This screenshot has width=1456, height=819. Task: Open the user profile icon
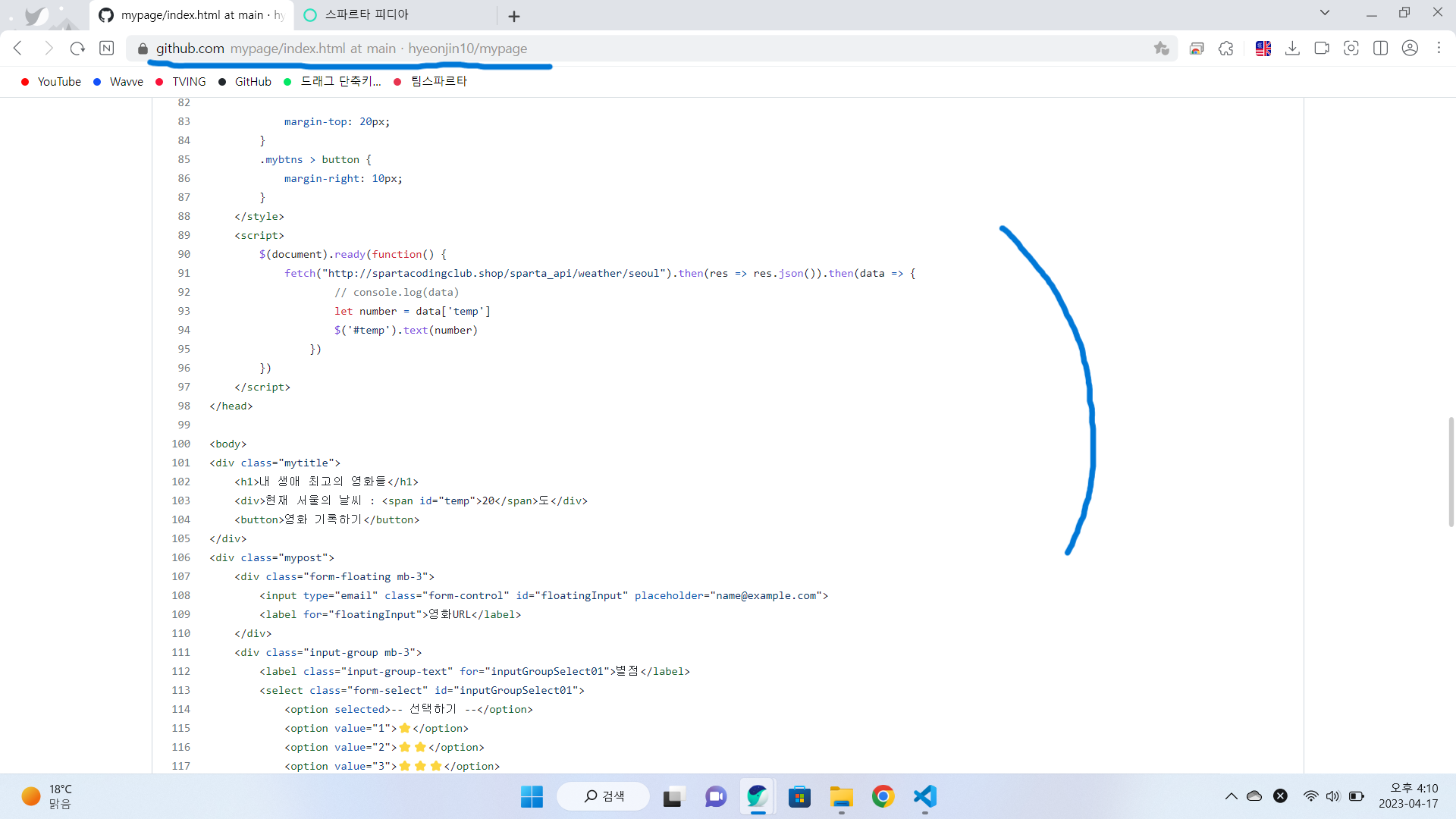coord(1410,49)
